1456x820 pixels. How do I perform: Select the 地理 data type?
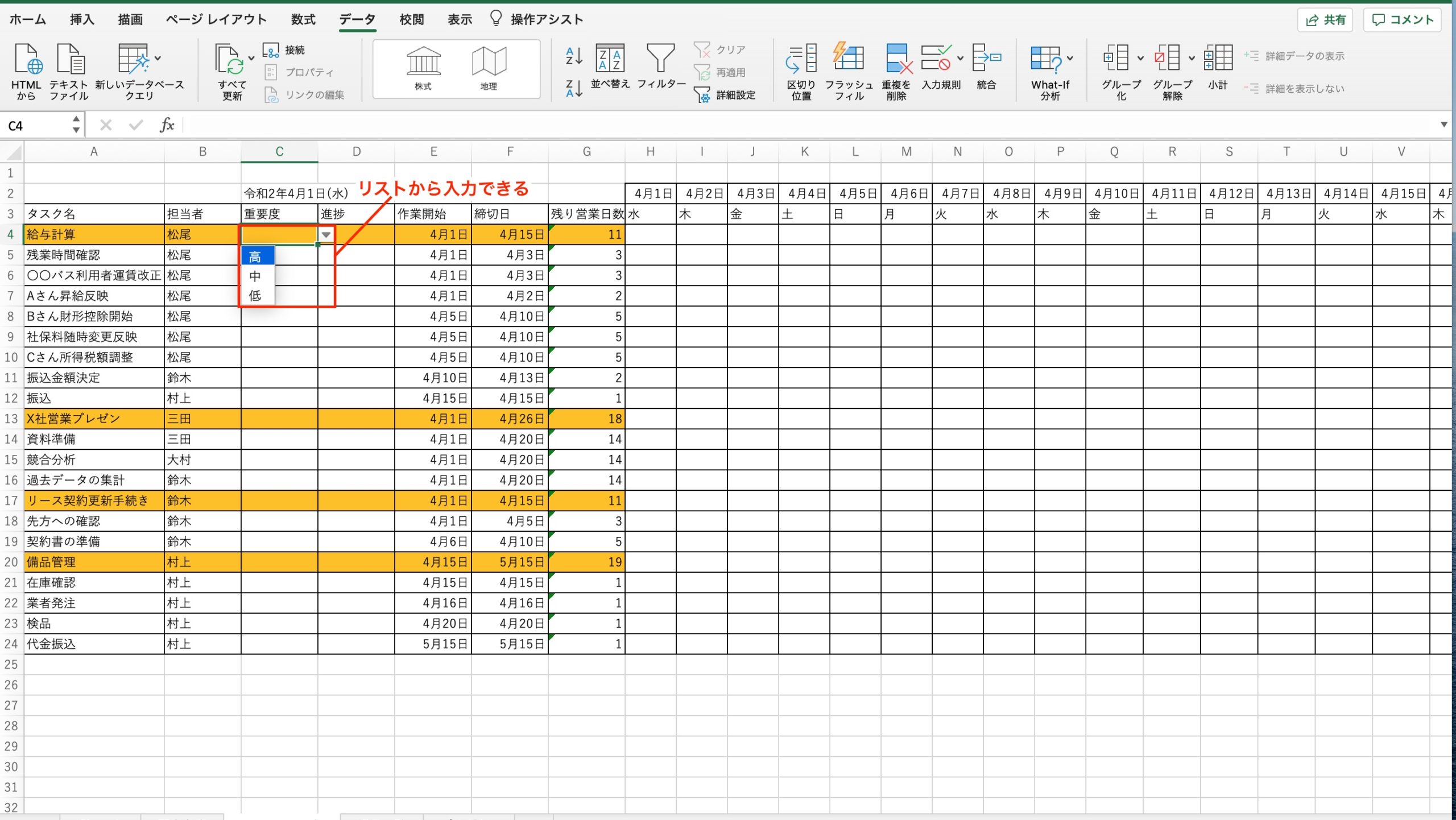(489, 68)
